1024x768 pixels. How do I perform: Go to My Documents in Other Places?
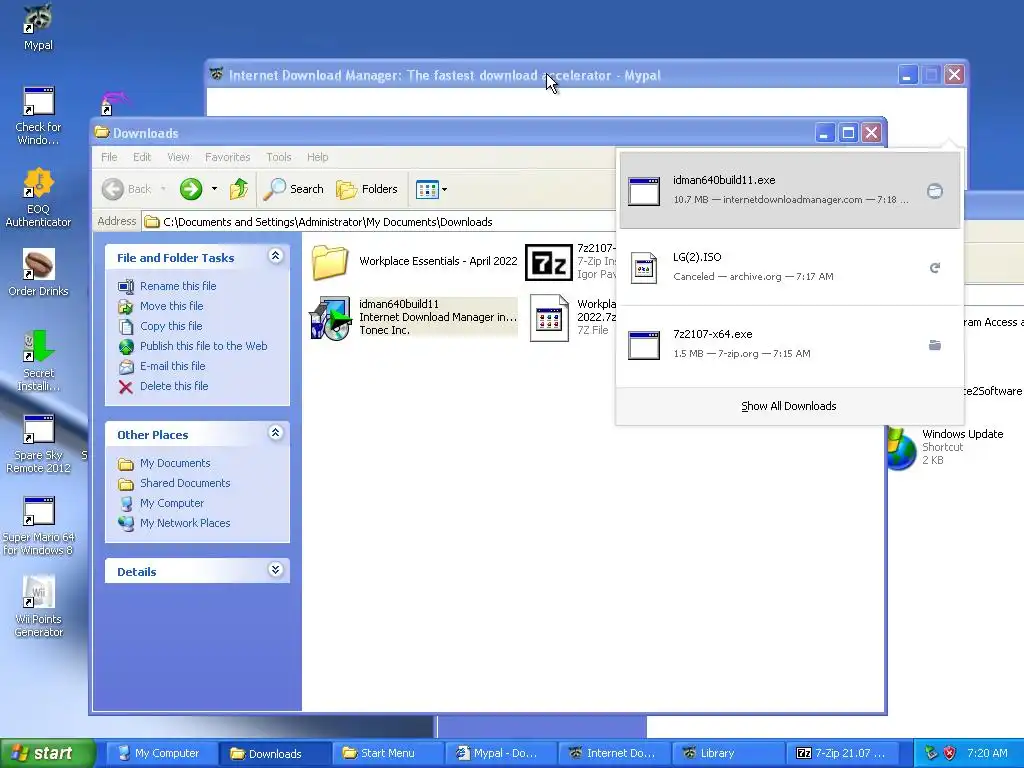(x=175, y=463)
